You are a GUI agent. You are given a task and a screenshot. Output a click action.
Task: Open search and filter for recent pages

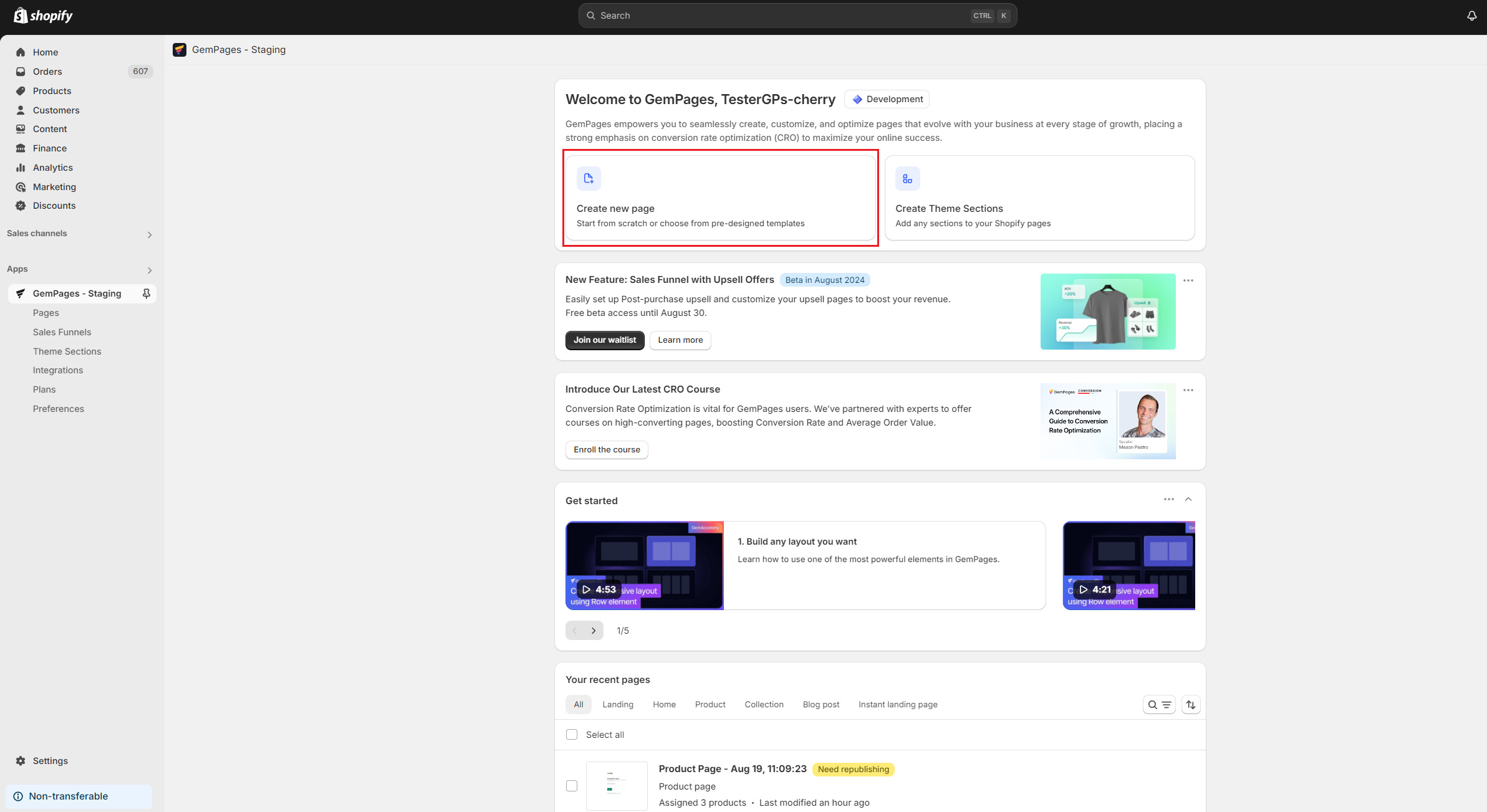tap(1159, 705)
